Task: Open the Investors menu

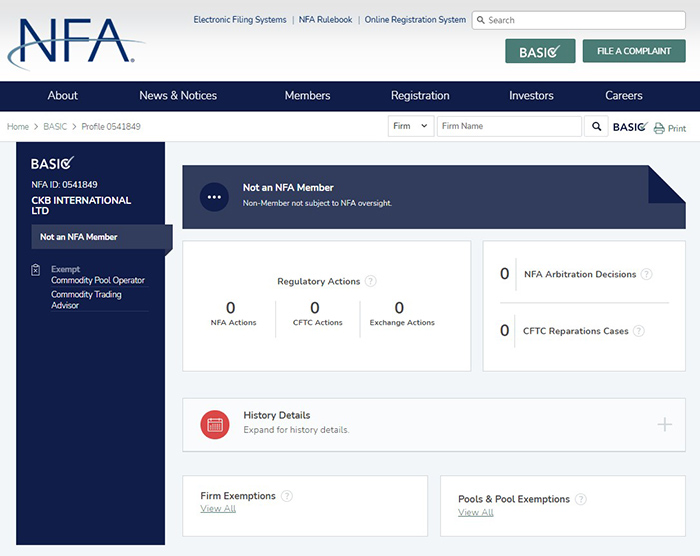Action: pos(531,96)
